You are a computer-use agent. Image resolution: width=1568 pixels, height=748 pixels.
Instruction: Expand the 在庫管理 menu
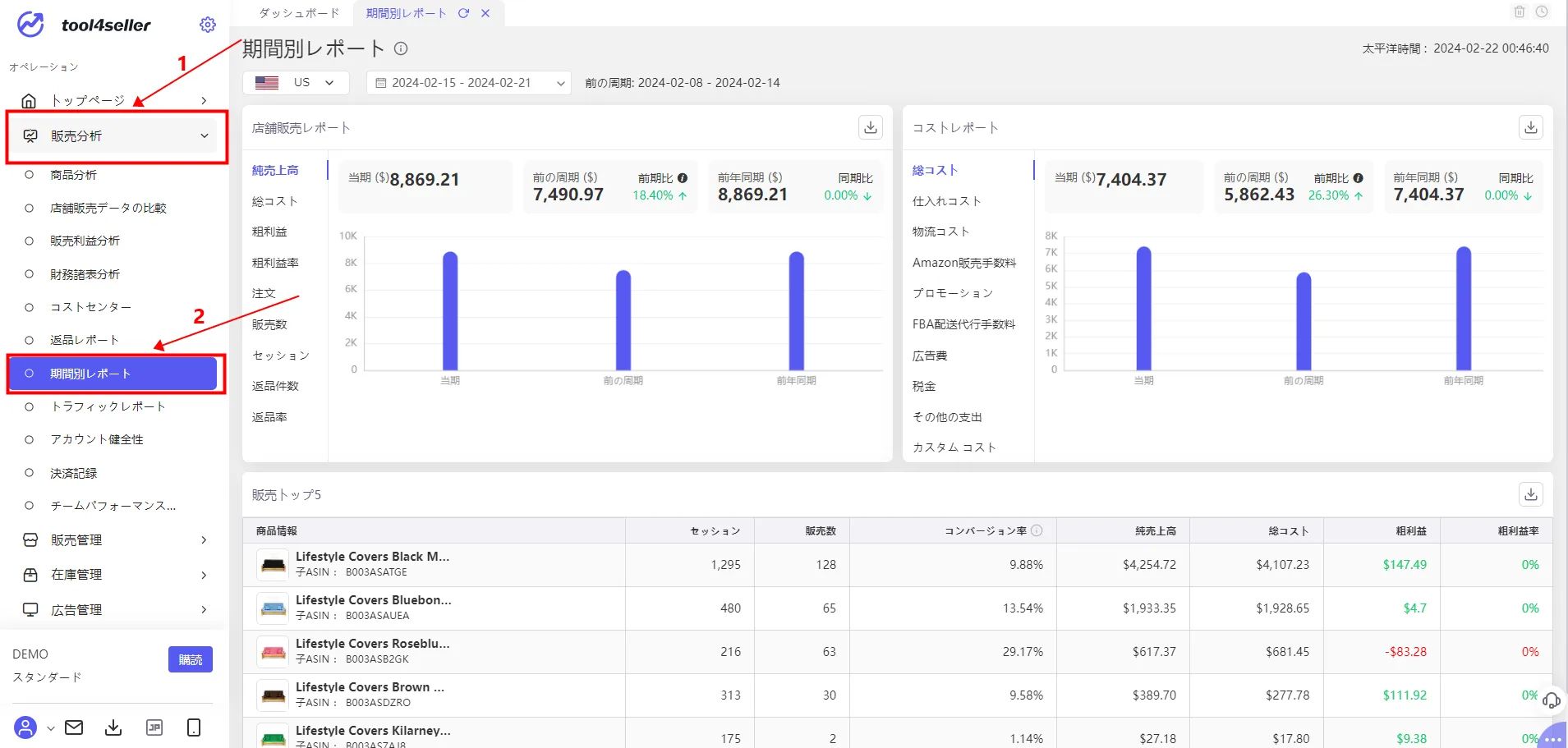(204, 575)
